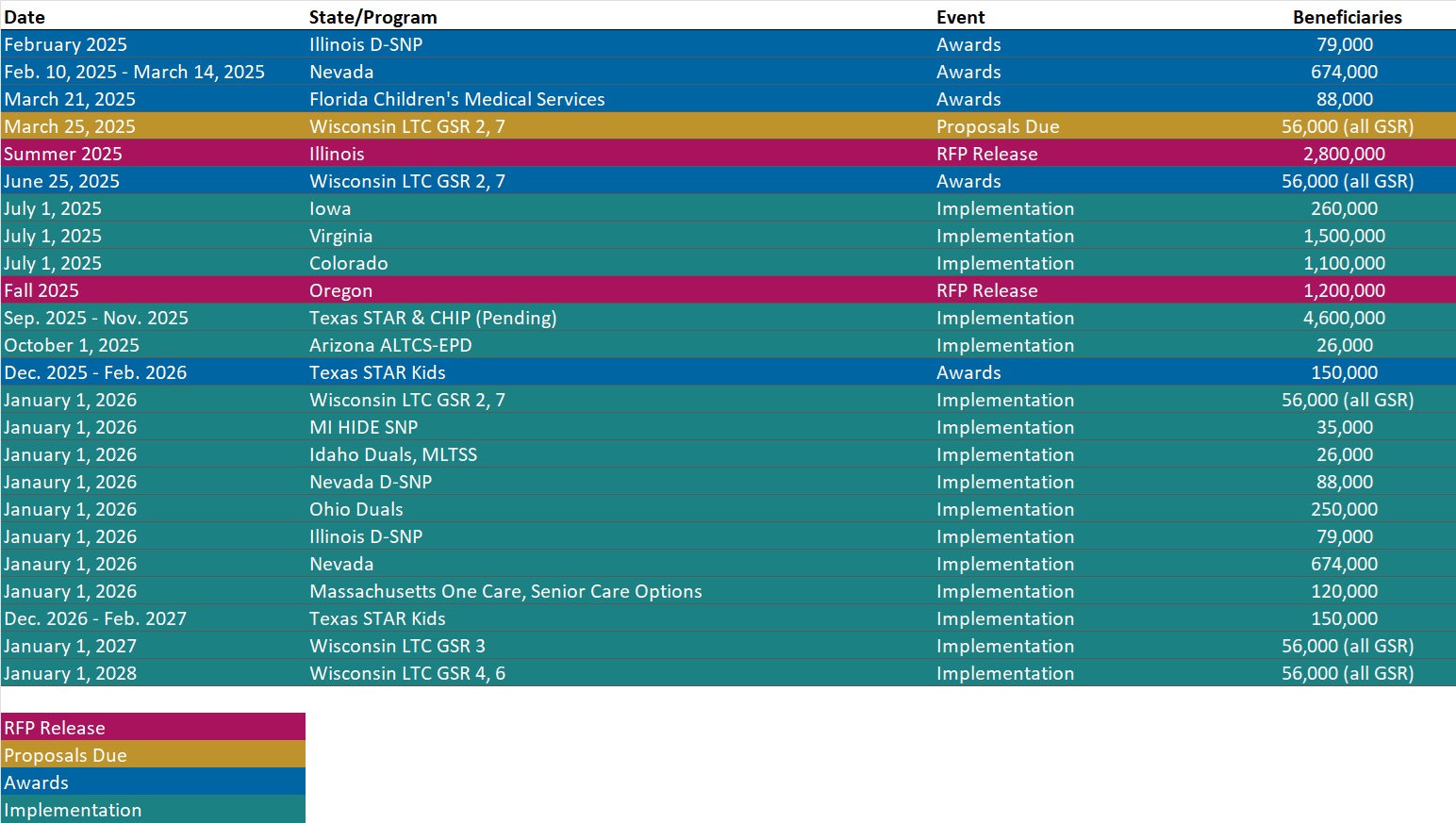This screenshot has width=1456, height=823.
Task: Select the Texas STAR & CHIP (Pending) cell
Action: coord(433,318)
